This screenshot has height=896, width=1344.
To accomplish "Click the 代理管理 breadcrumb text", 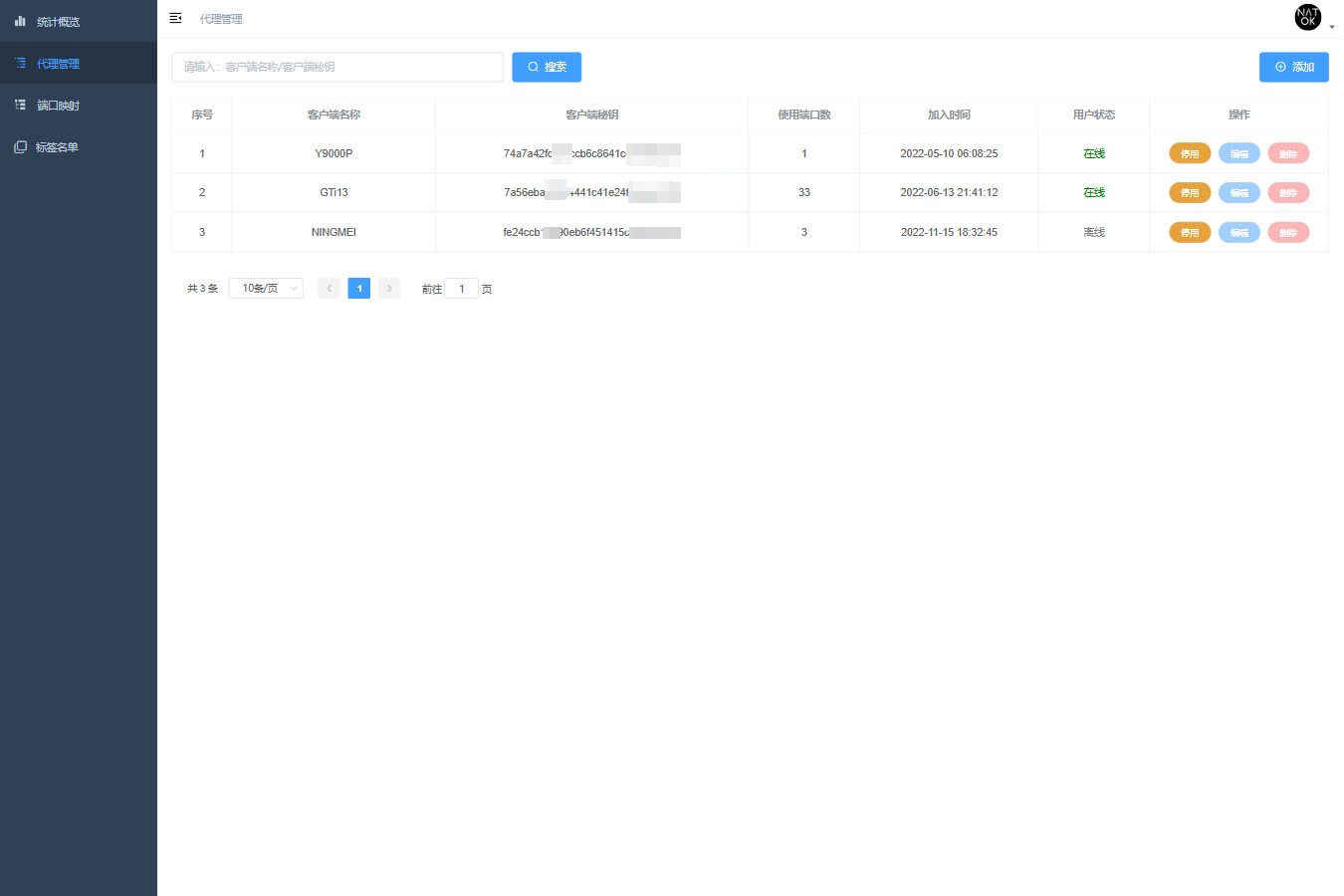I will click(x=221, y=19).
